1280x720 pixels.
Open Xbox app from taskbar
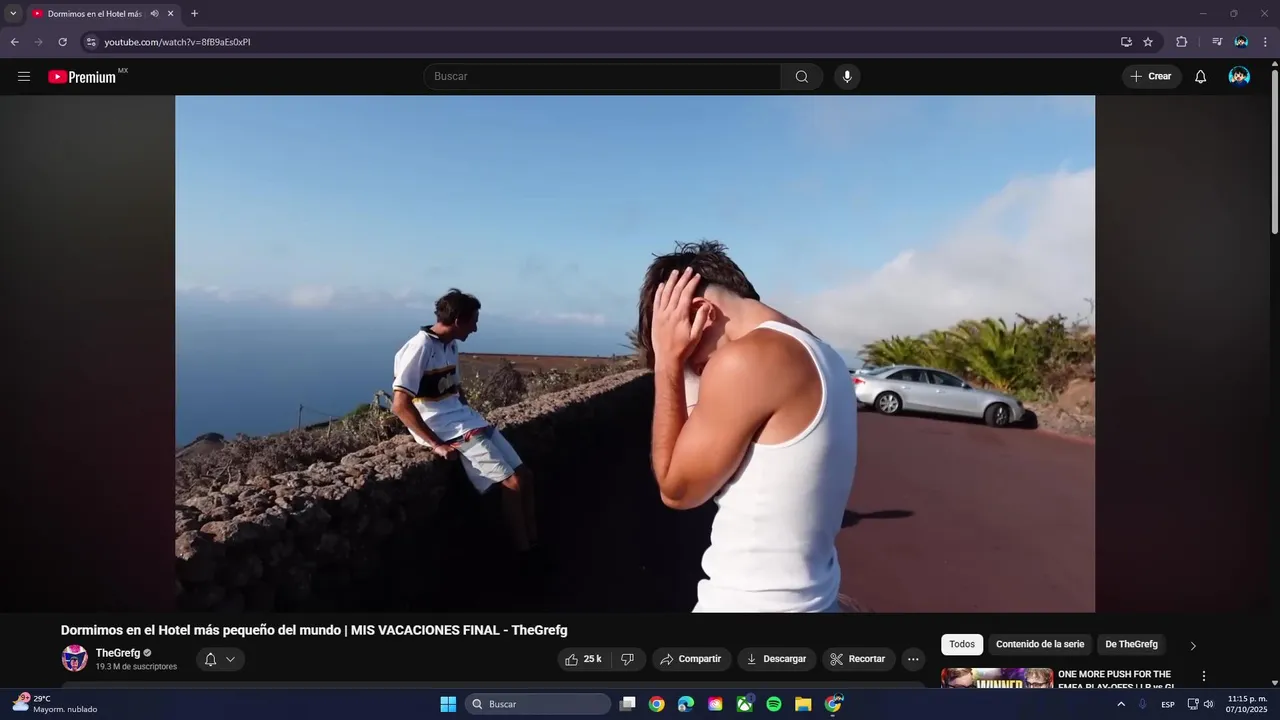click(745, 704)
